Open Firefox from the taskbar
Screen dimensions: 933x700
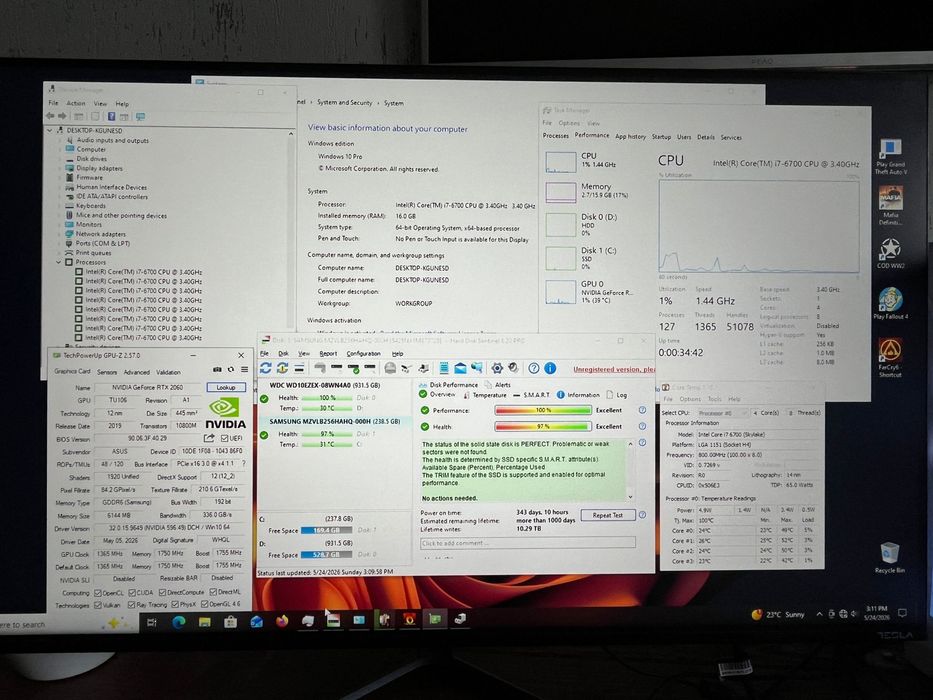(x=282, y=621)
